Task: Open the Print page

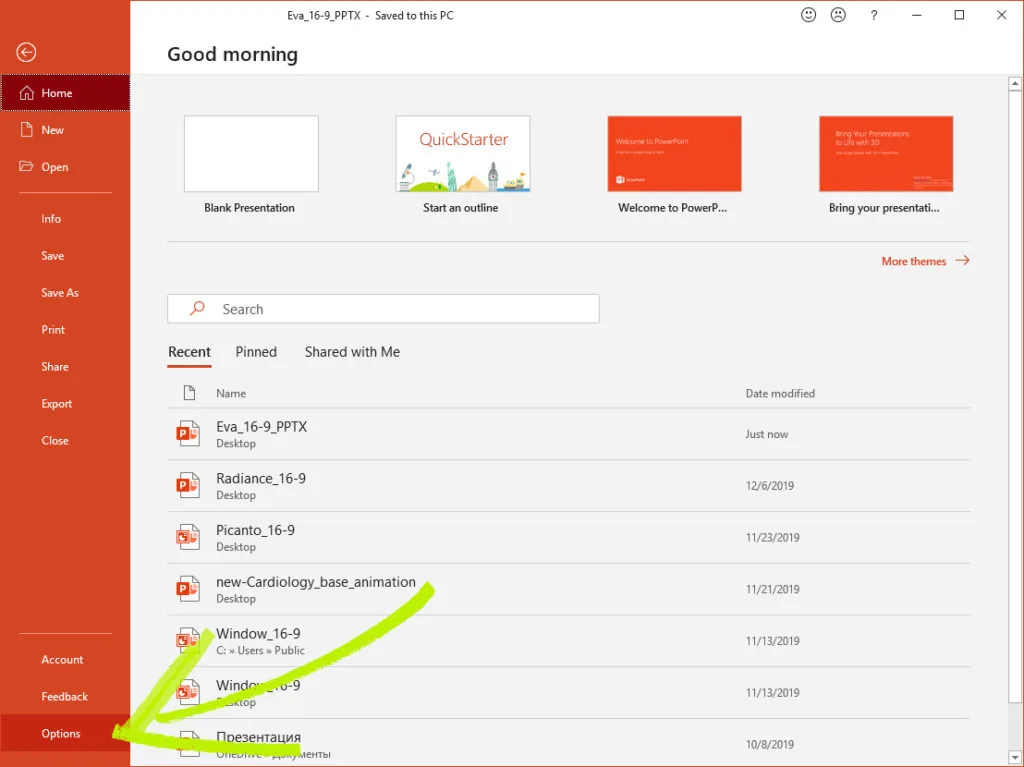Action: (x=53, y=330)
